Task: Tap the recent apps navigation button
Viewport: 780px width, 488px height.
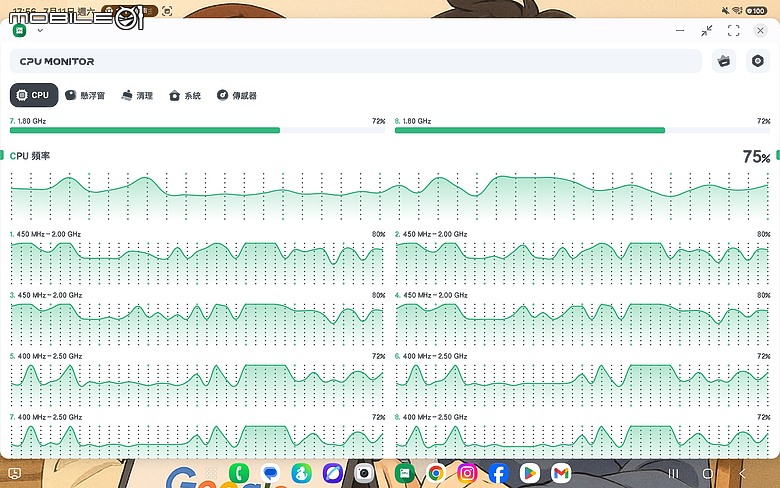Action: point(673,473)
